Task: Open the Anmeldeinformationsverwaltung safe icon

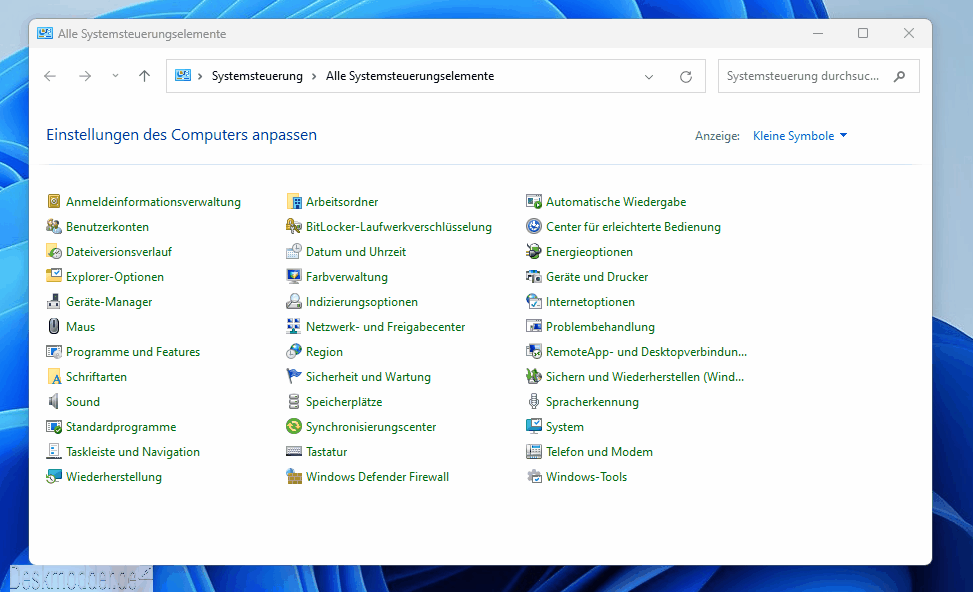Action: (54, 201)
